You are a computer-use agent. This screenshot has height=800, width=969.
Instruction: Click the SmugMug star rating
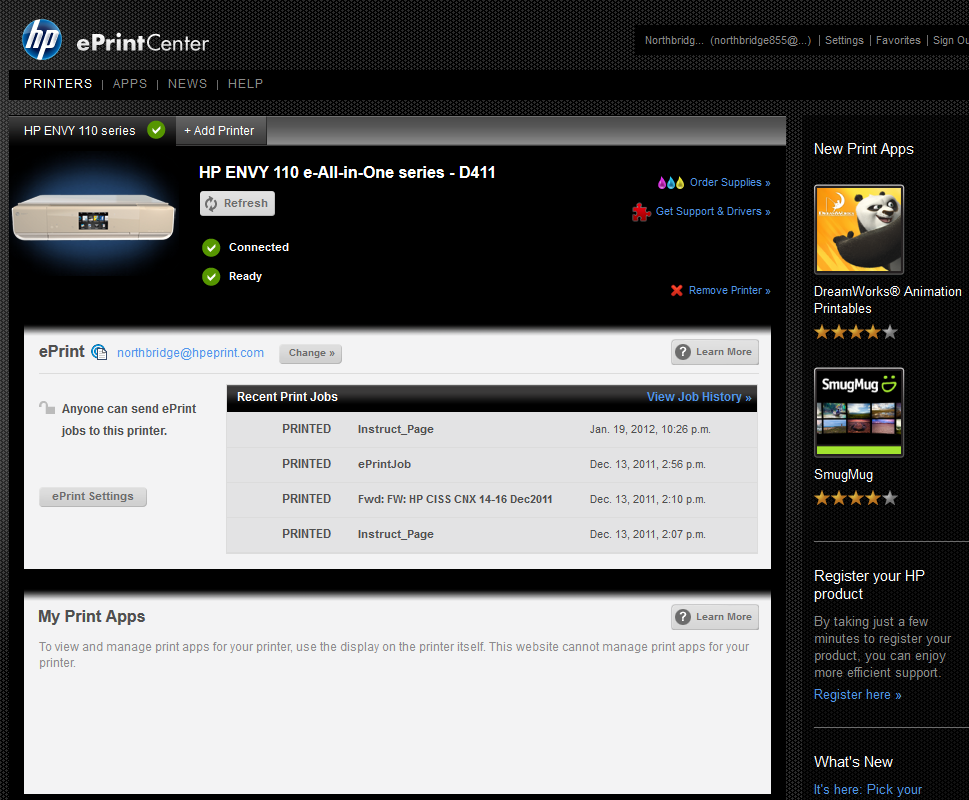click(855, 498)
